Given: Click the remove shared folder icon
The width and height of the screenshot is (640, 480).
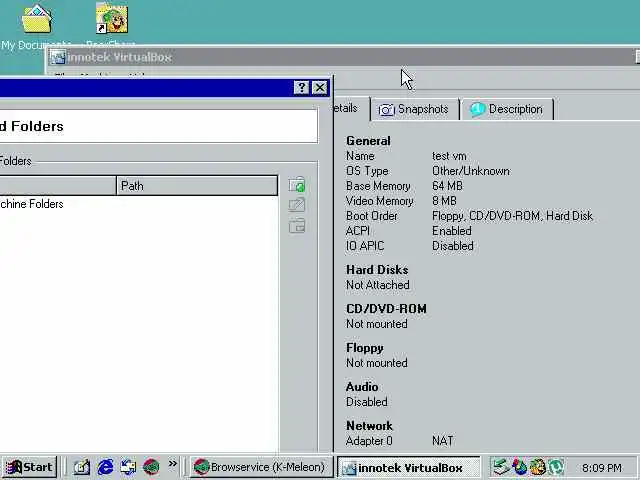Looking at the screenshot, I should [x=297, y=225].
